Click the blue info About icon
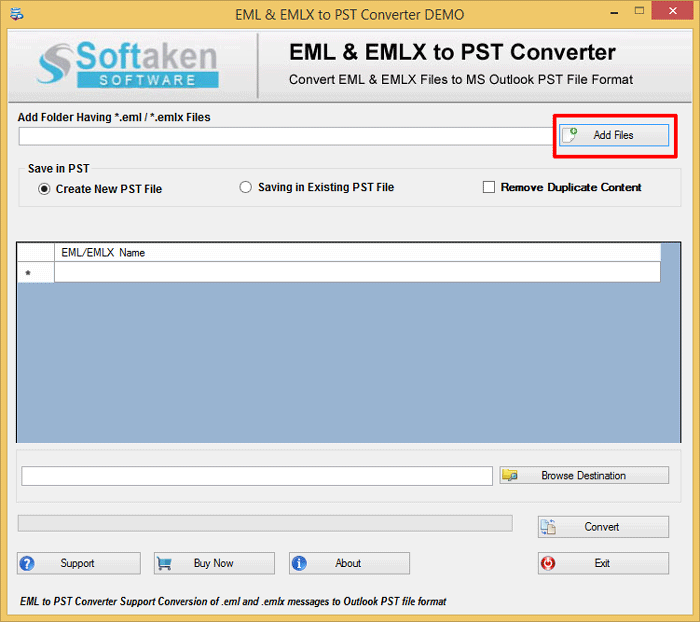Viewport: 700px width, 622px height. click(299, 564)
